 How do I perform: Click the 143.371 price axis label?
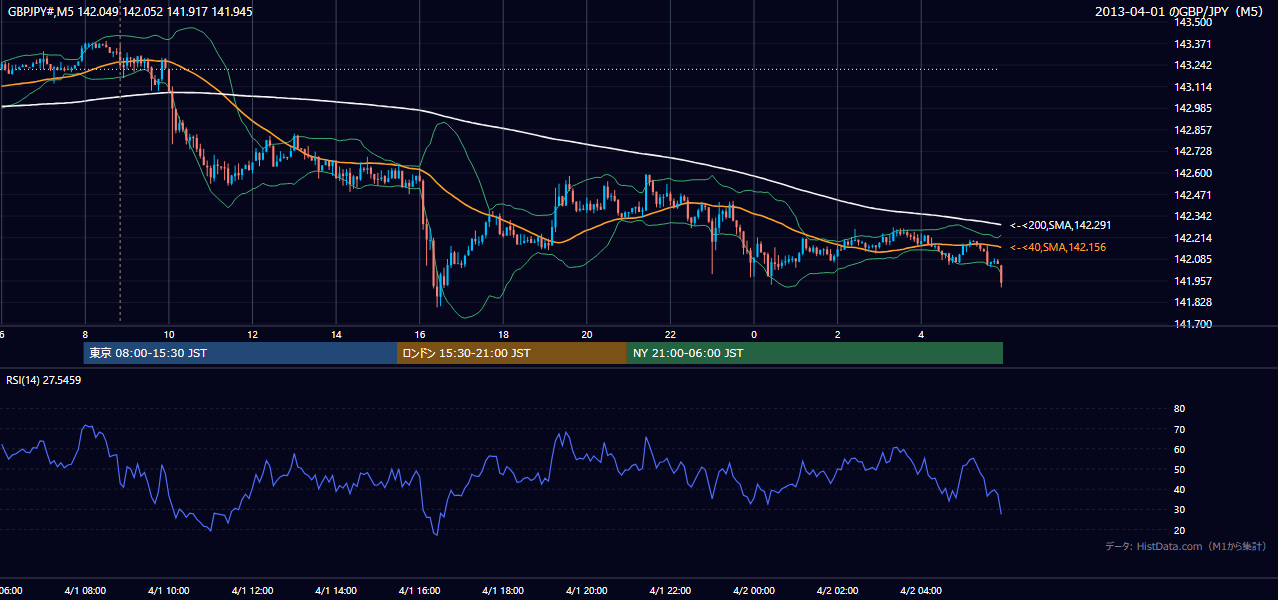[x=1191, y=44]
